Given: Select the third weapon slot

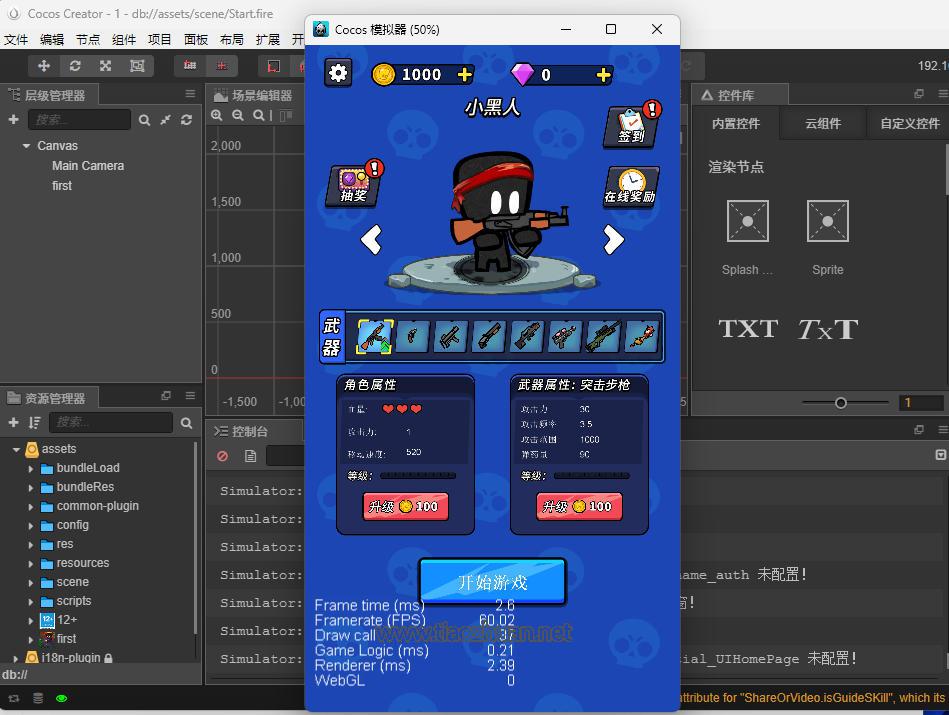Looking at the screenshot, I should point(450,337).
